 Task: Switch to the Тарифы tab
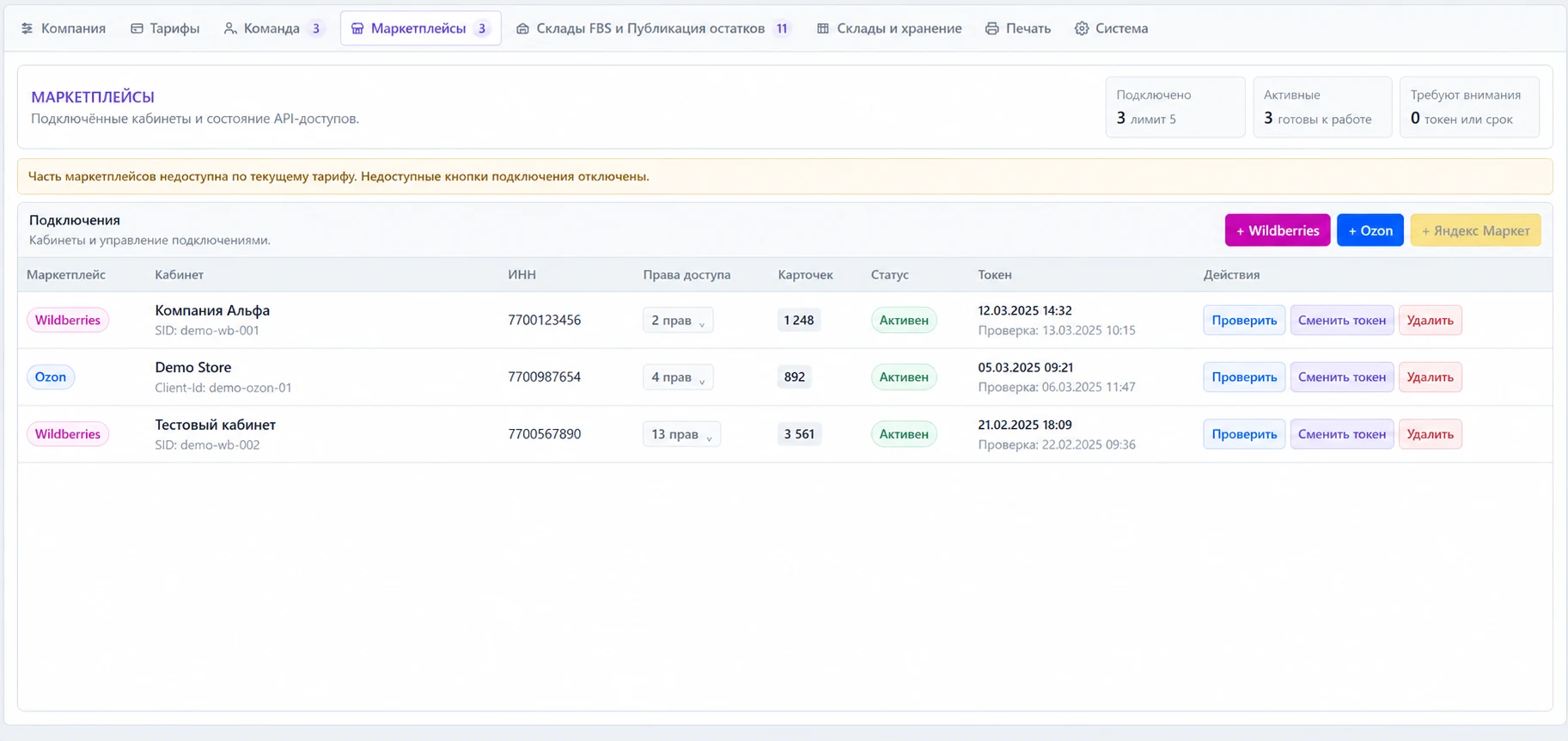166,28
